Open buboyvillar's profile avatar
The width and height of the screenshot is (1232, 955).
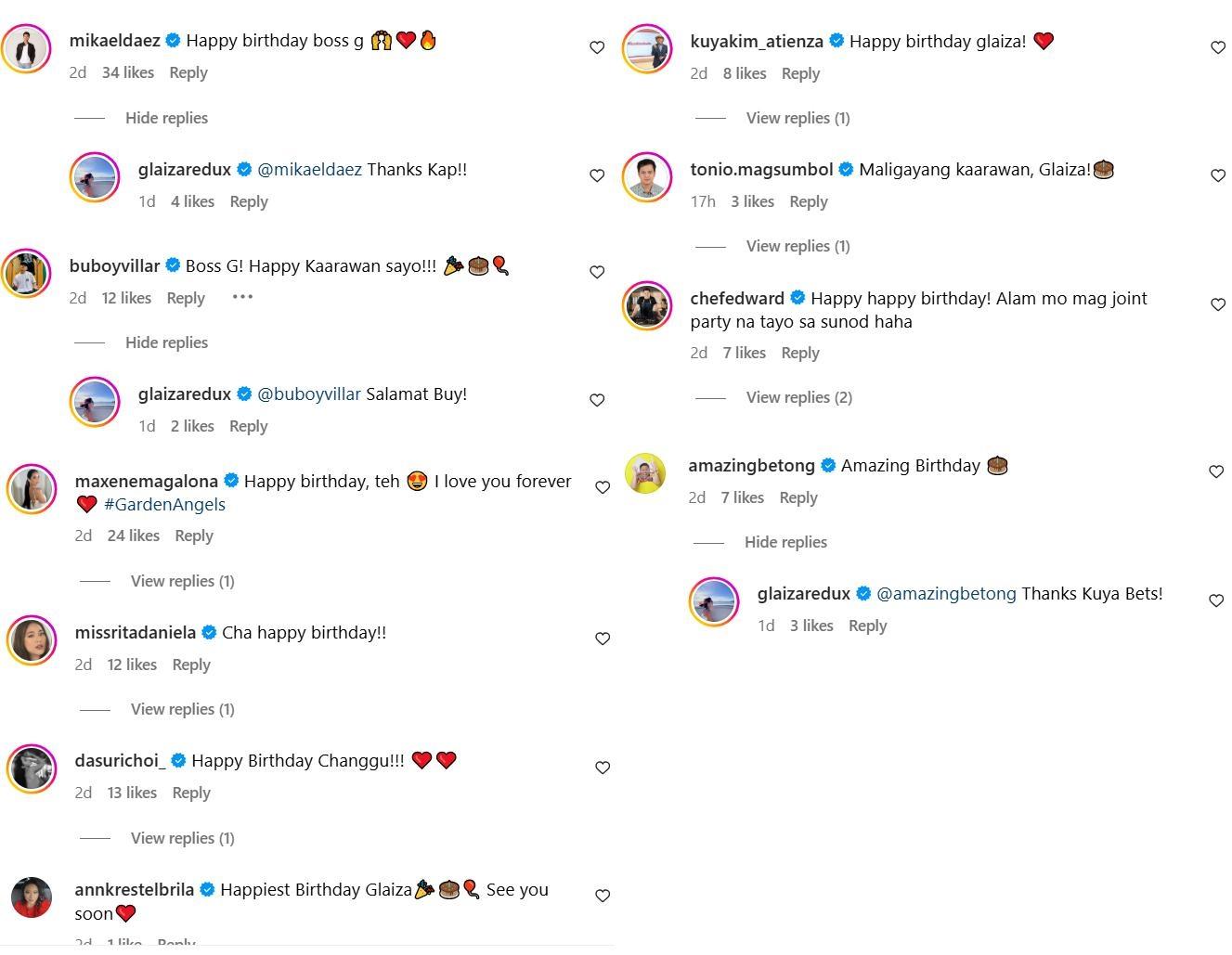[x=26, y=273]
